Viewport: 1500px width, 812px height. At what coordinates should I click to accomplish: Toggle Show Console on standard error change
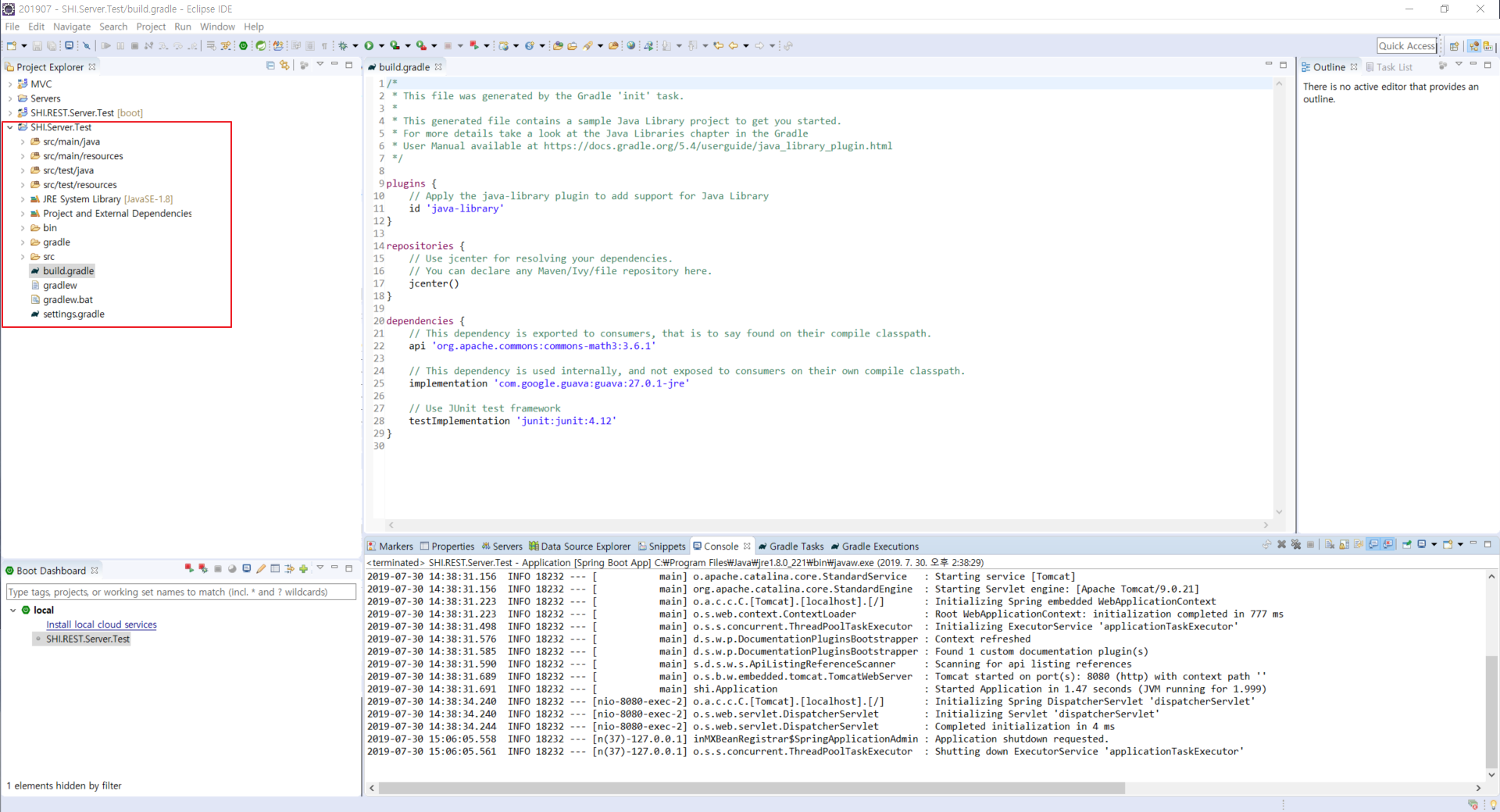click(x=1387, y=544)
